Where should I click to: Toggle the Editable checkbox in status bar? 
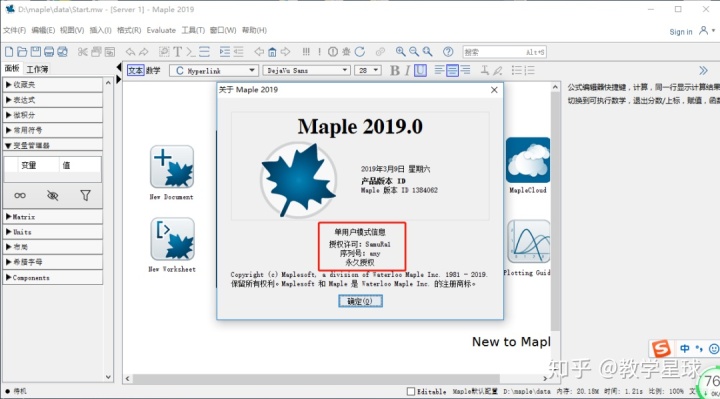411,391
